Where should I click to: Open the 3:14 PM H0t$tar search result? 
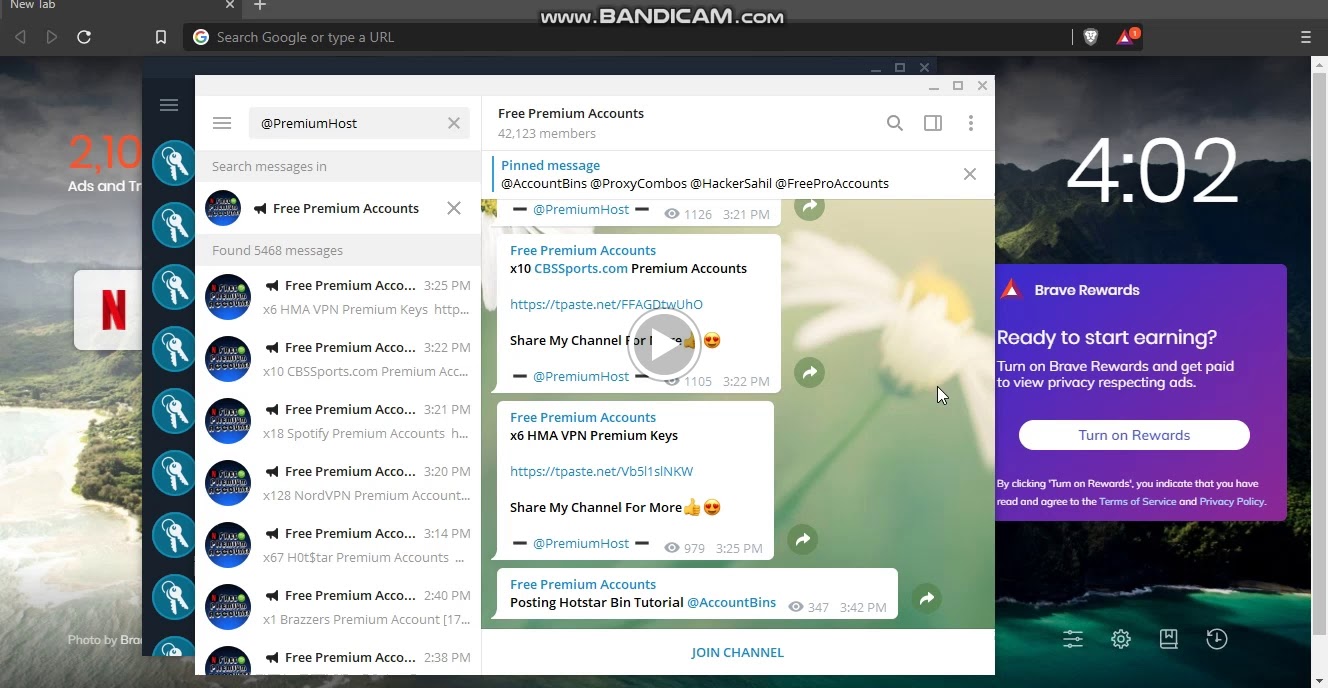(x=338, y=545)
